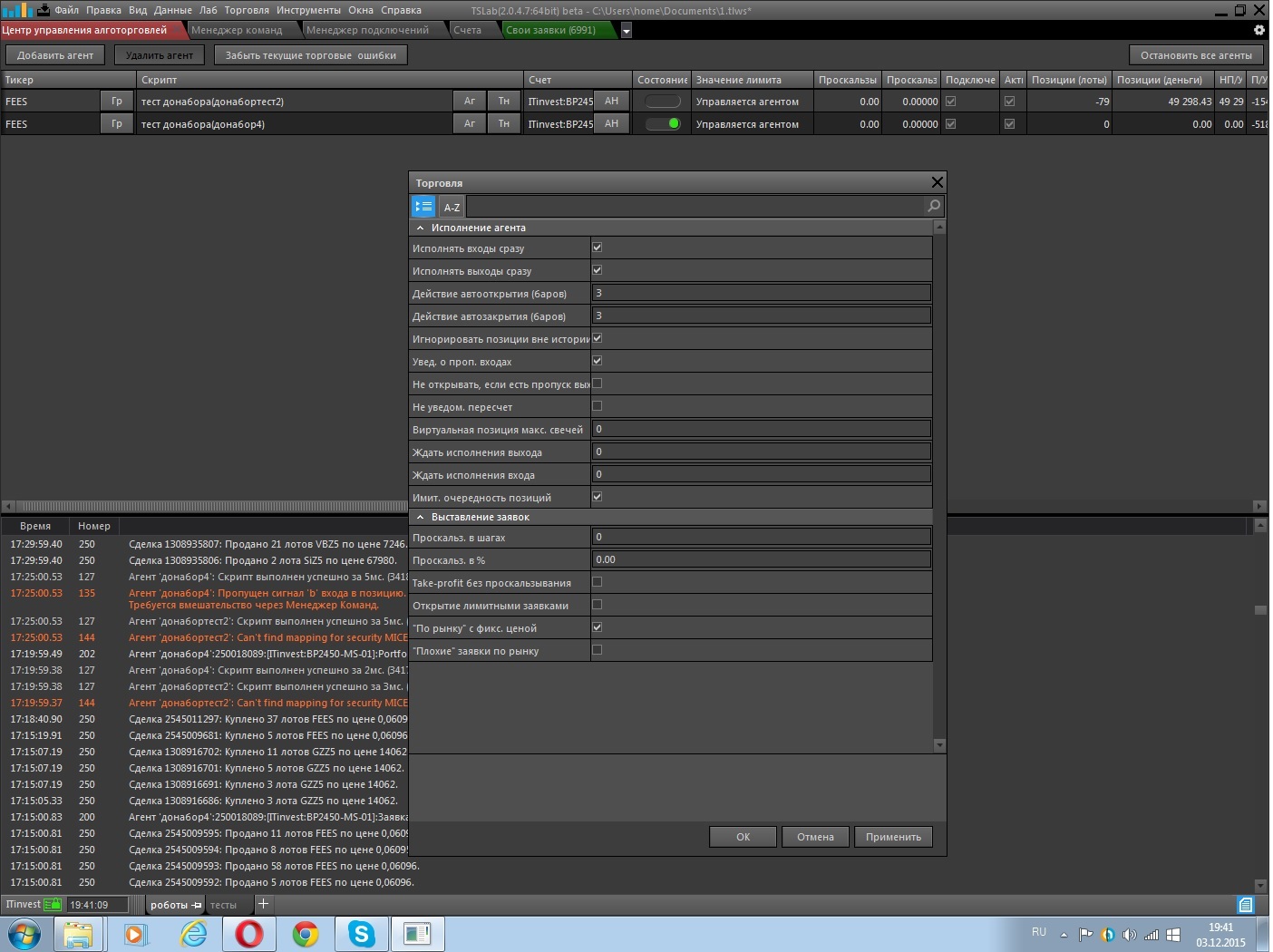Show hidden tray icons arrow
1273x952 pixels.
pos(1064,935)
